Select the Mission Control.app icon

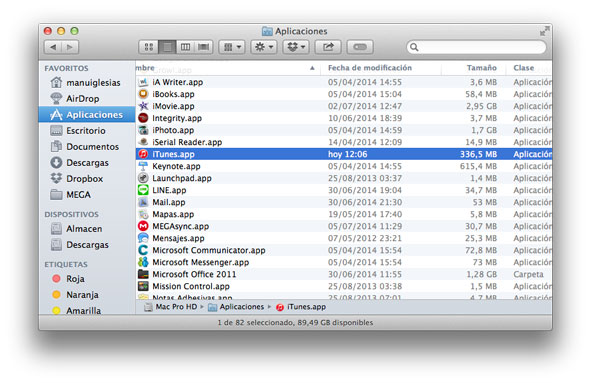[x=143, y=286]
